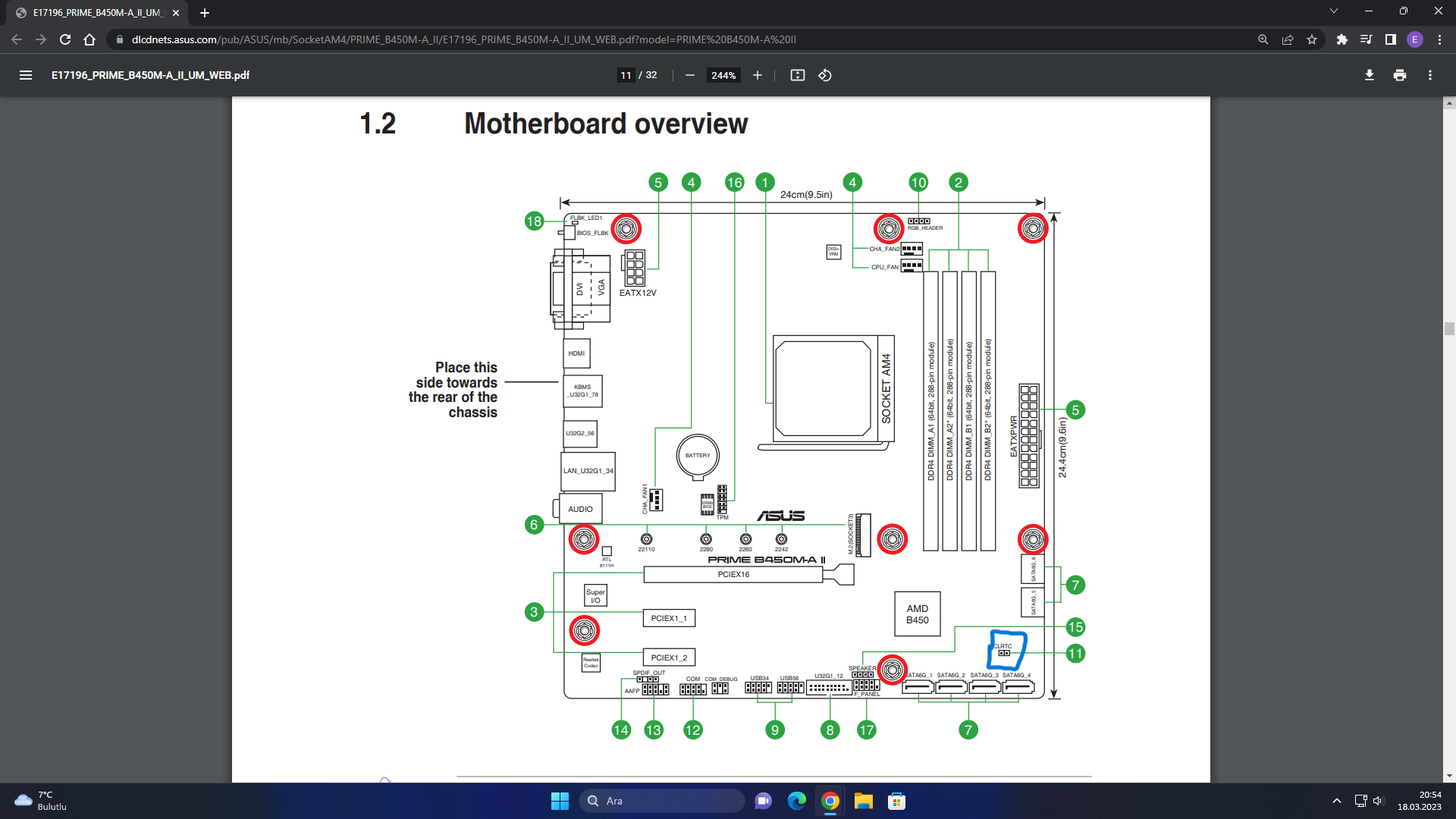Click the taskbar search box Ara
1456x819 pixels.
pos(661,801)
